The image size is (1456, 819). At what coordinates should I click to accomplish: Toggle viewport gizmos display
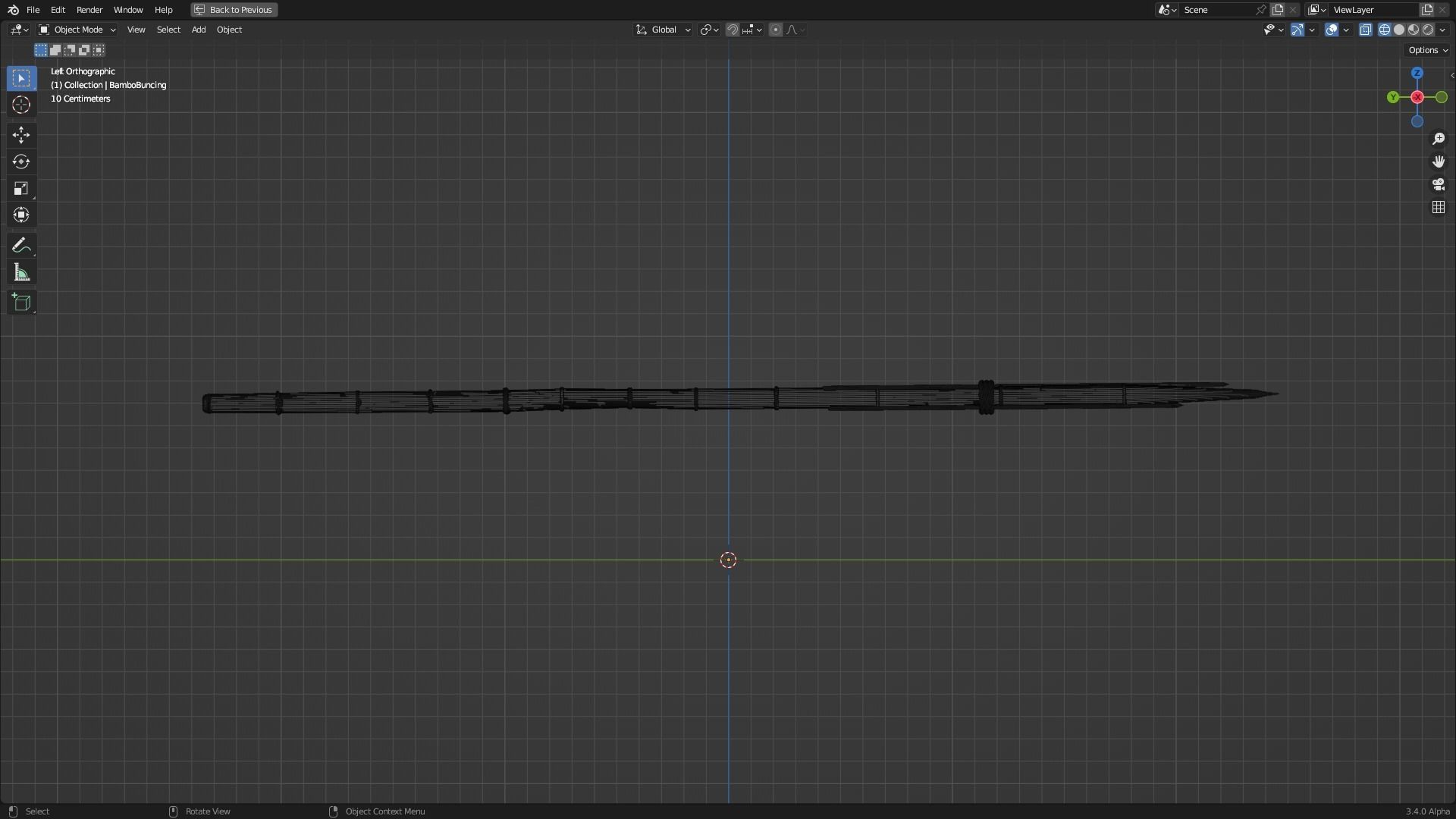[1298, 30]
